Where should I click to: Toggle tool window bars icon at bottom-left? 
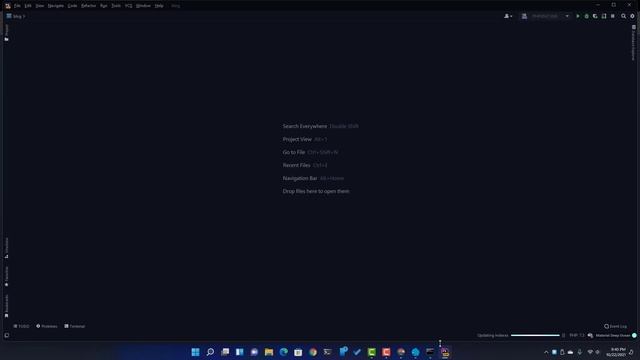tap(7, 336)
